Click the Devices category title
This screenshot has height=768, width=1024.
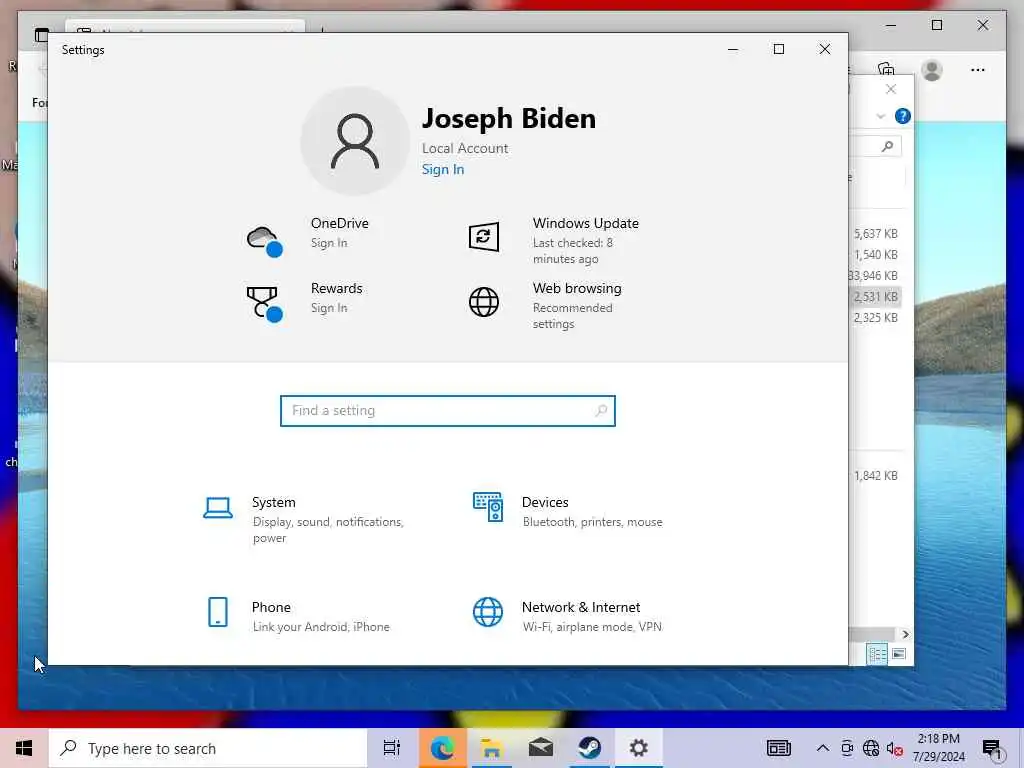545,502
